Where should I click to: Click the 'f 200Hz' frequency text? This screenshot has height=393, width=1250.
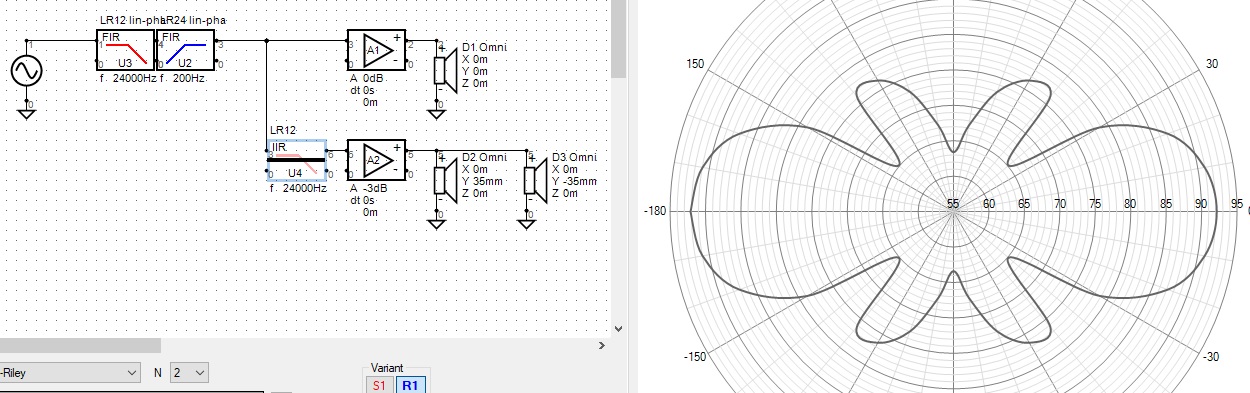(x=182, y=78)
